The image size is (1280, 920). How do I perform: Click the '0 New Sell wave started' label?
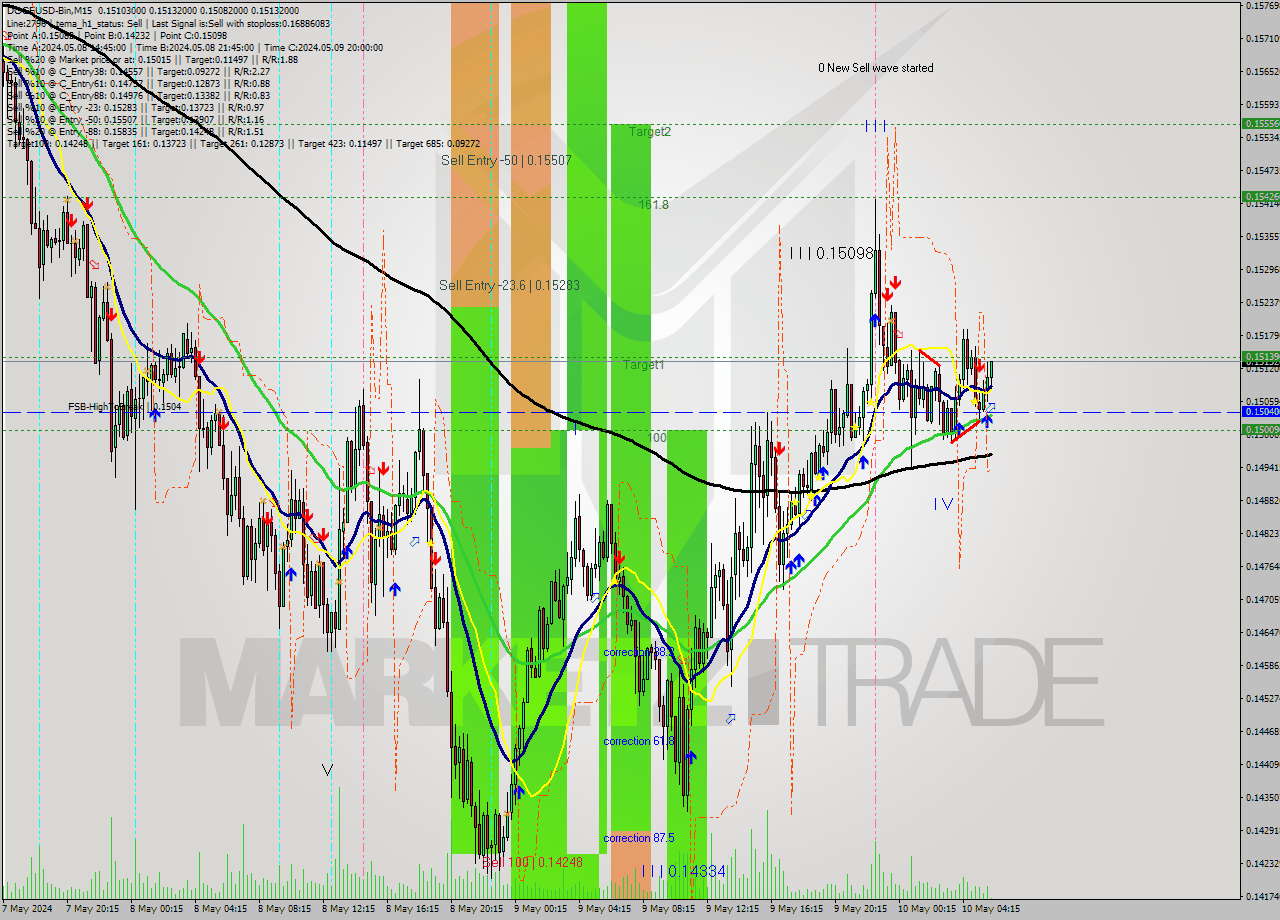point(875,68)
